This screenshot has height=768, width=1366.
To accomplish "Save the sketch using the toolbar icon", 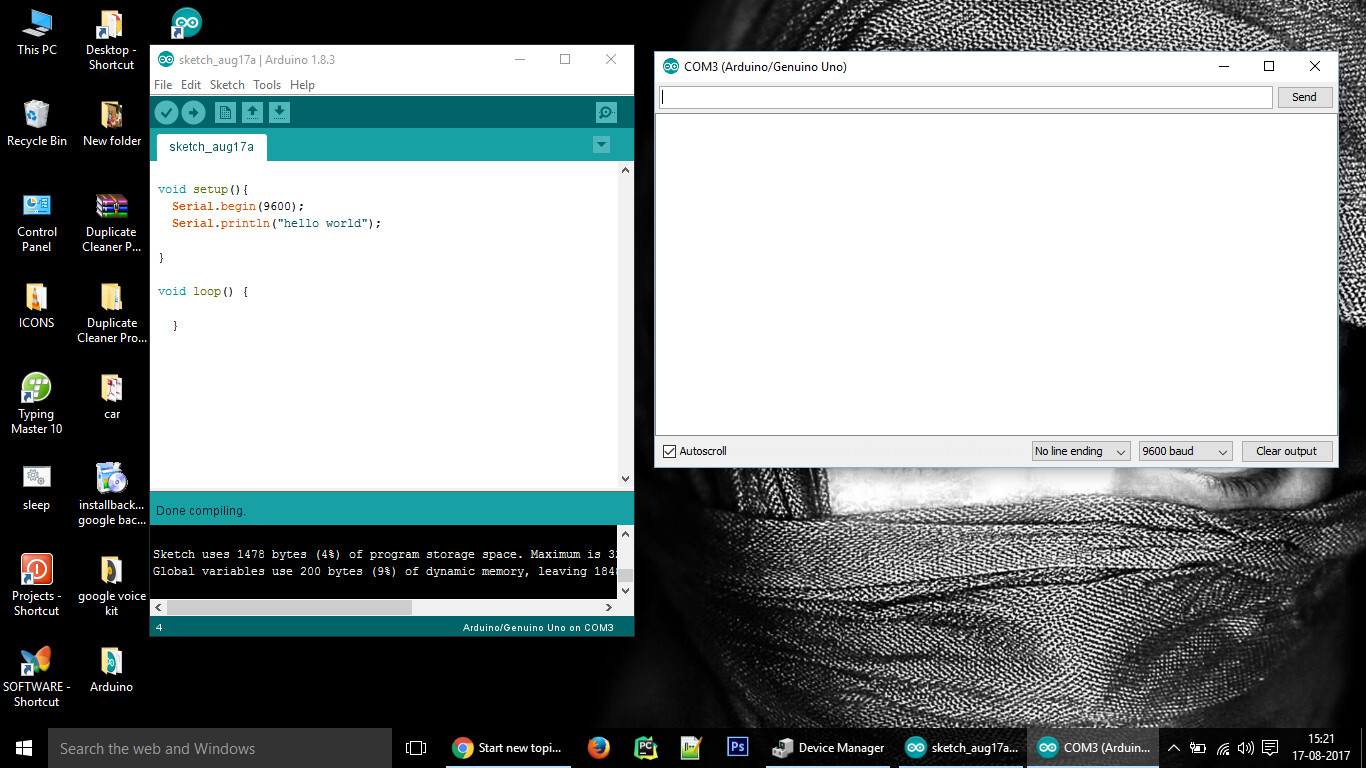I will 279,112.
